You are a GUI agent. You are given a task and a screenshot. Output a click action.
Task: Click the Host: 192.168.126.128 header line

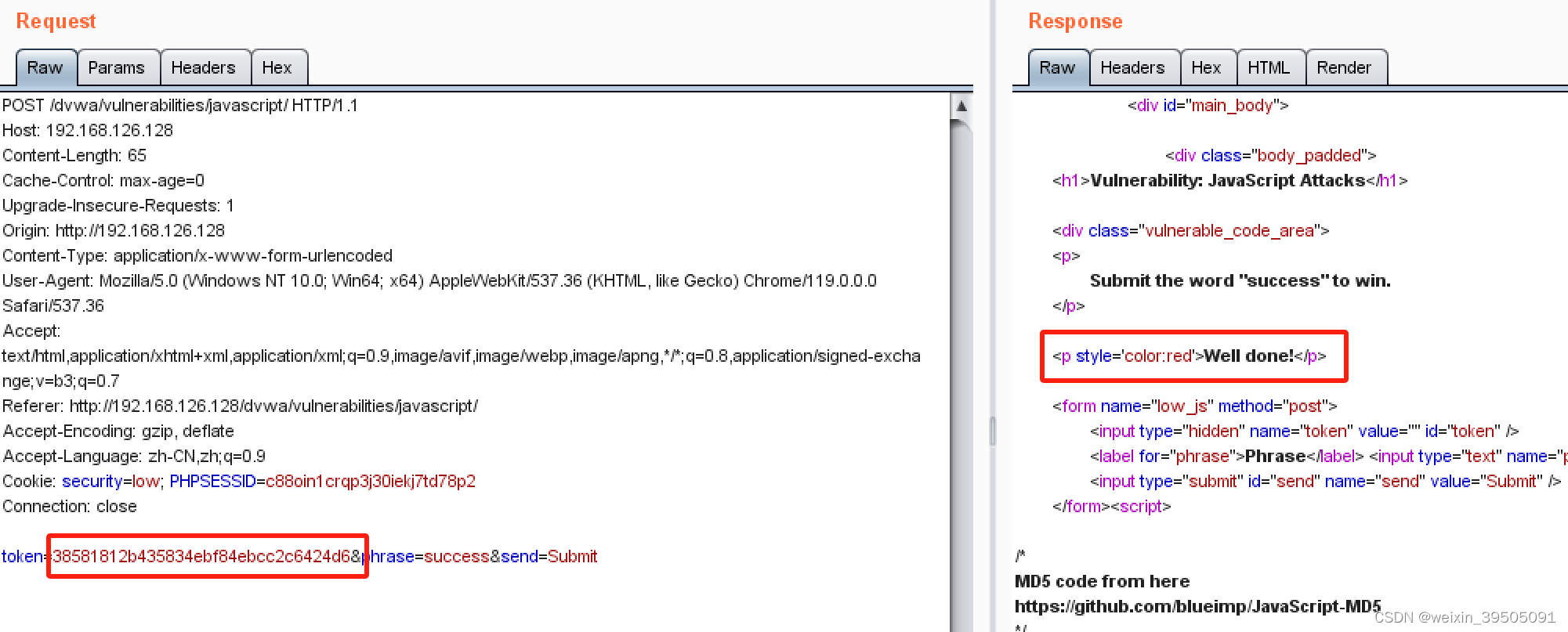point(88,130)
